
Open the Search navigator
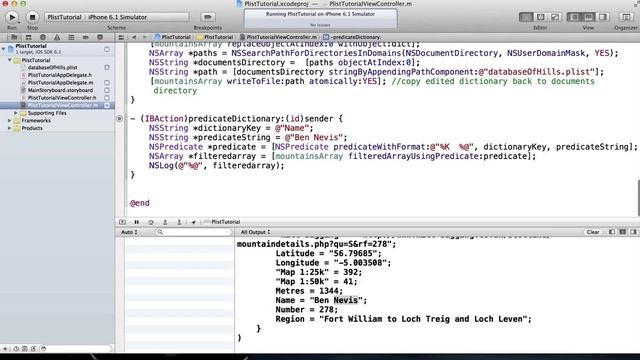(x=42, y=37)
